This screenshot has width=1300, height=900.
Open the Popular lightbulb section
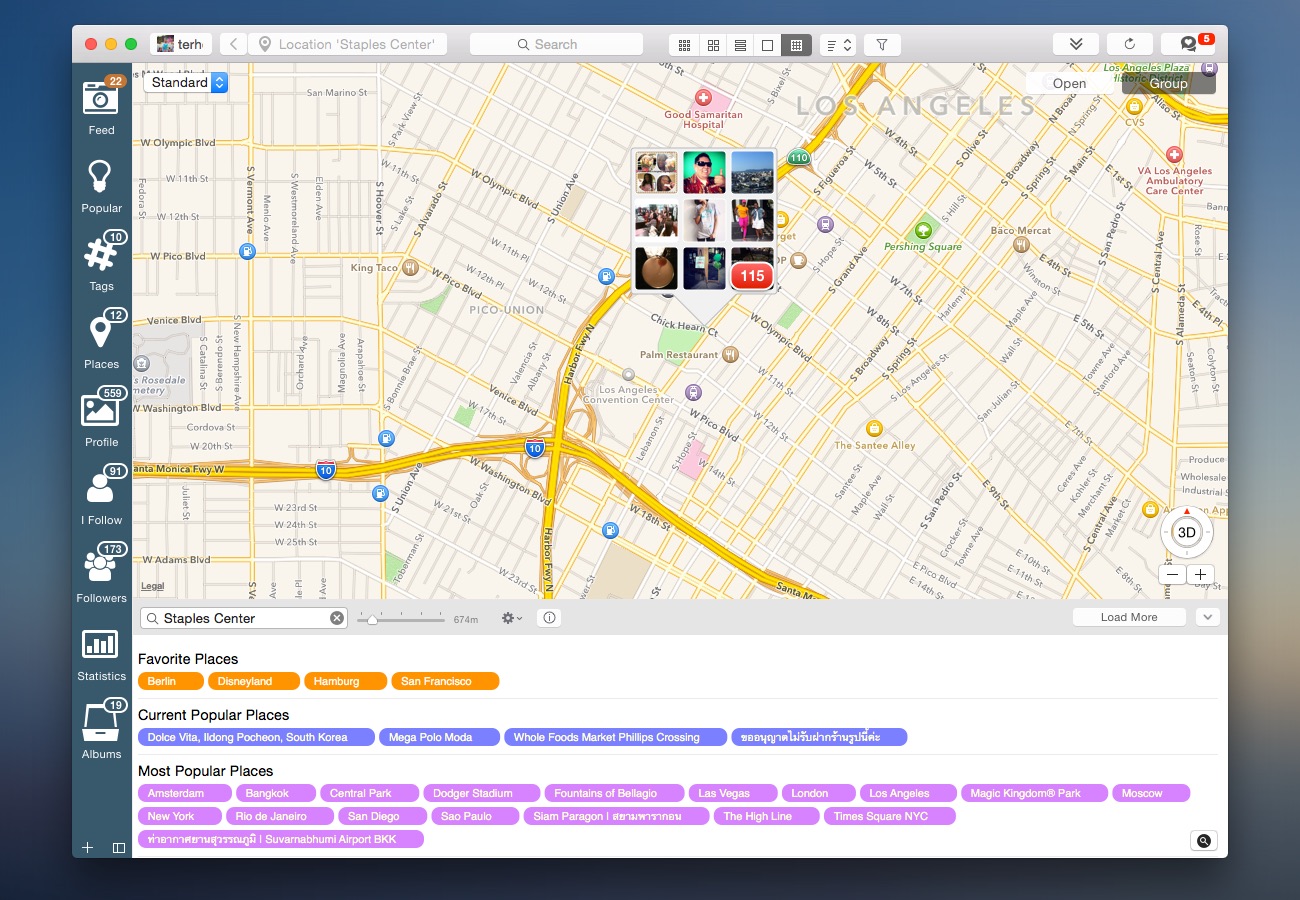101,186
